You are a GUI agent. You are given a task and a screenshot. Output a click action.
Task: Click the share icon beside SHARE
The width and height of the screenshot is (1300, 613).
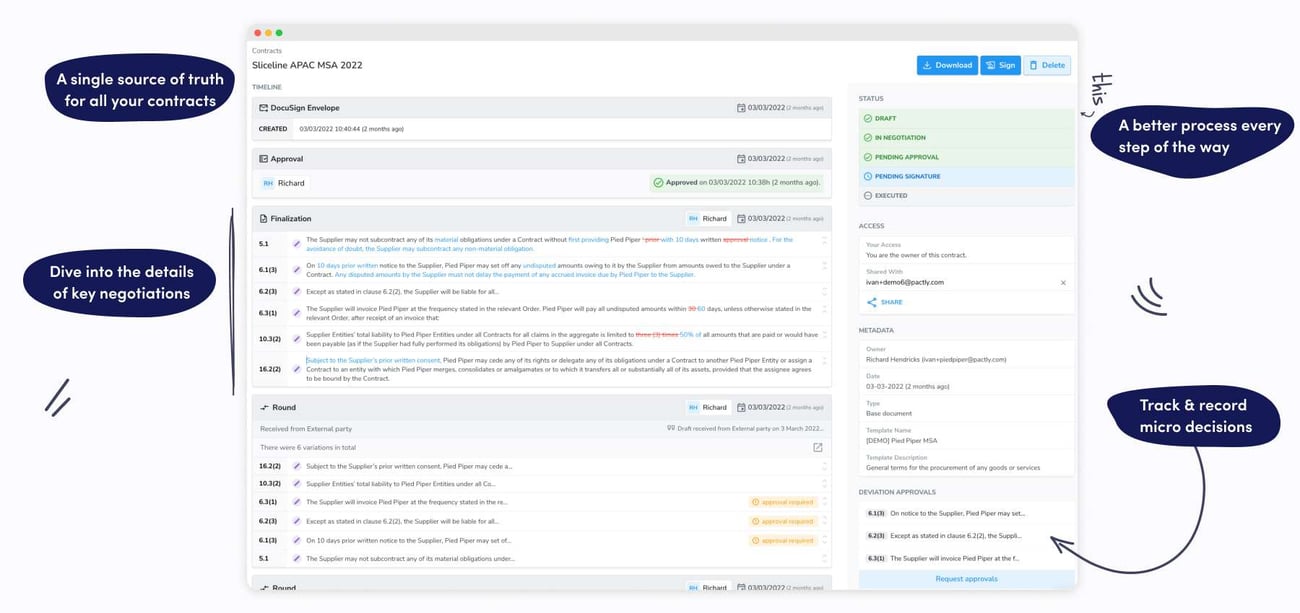click(872, 302)
